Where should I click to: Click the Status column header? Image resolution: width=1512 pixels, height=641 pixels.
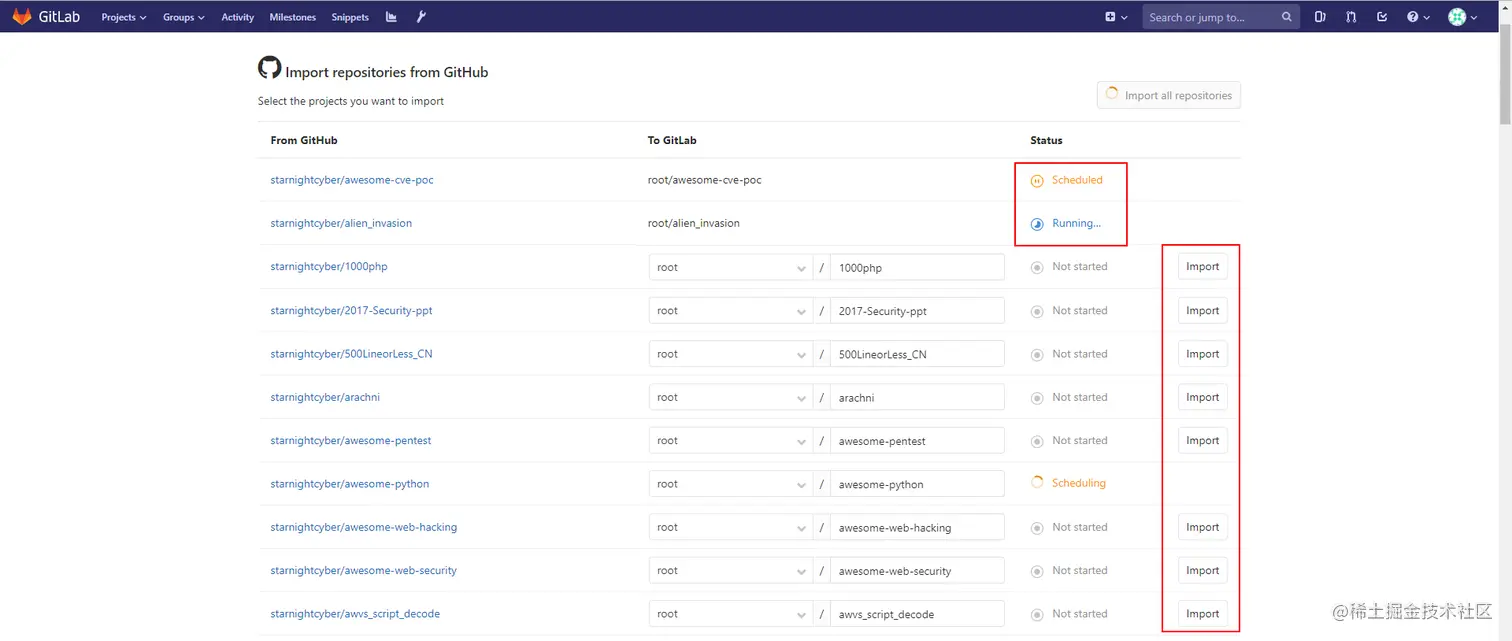1046,140
